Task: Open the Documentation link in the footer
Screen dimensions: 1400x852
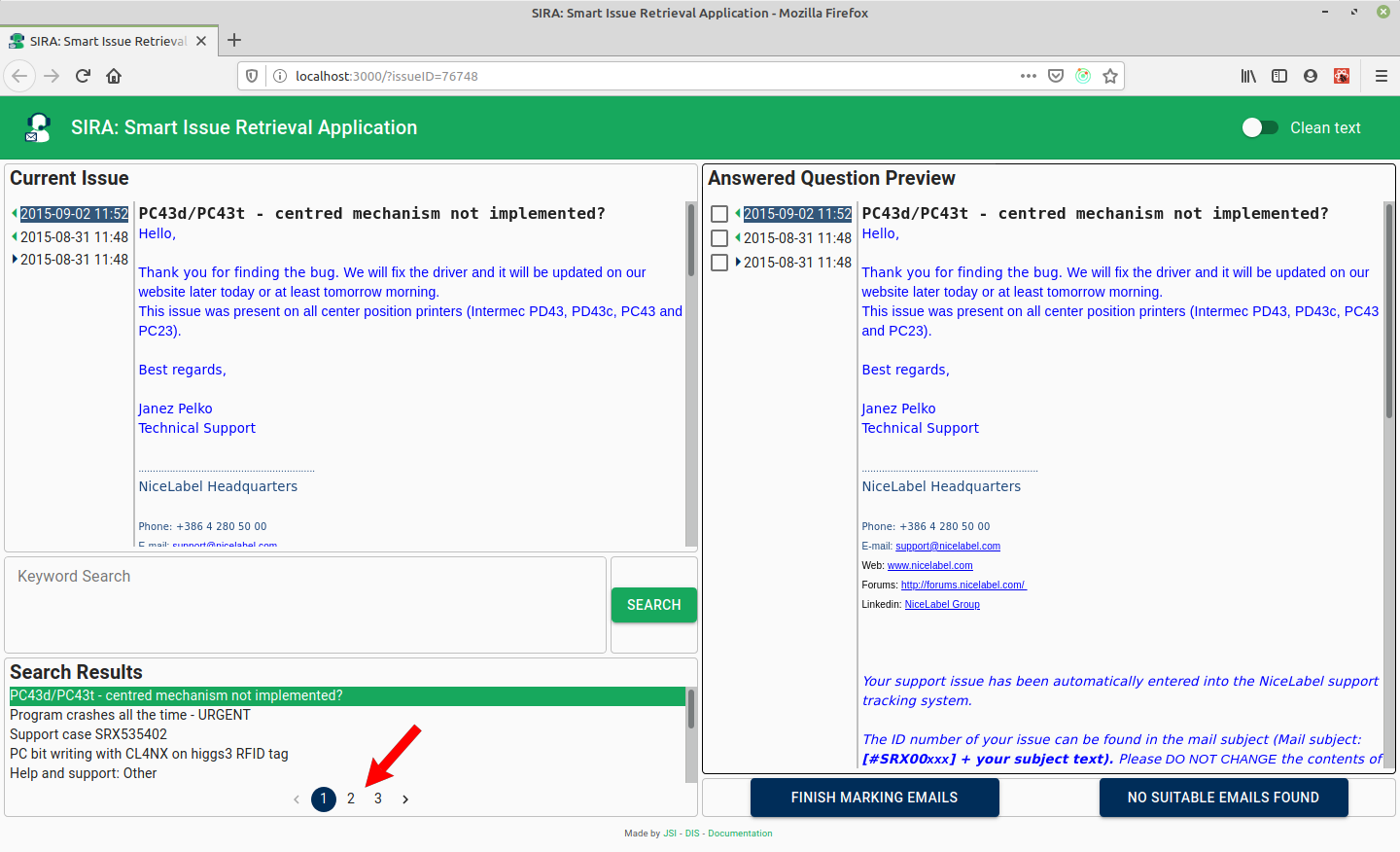Action: (x=740, y=834)
